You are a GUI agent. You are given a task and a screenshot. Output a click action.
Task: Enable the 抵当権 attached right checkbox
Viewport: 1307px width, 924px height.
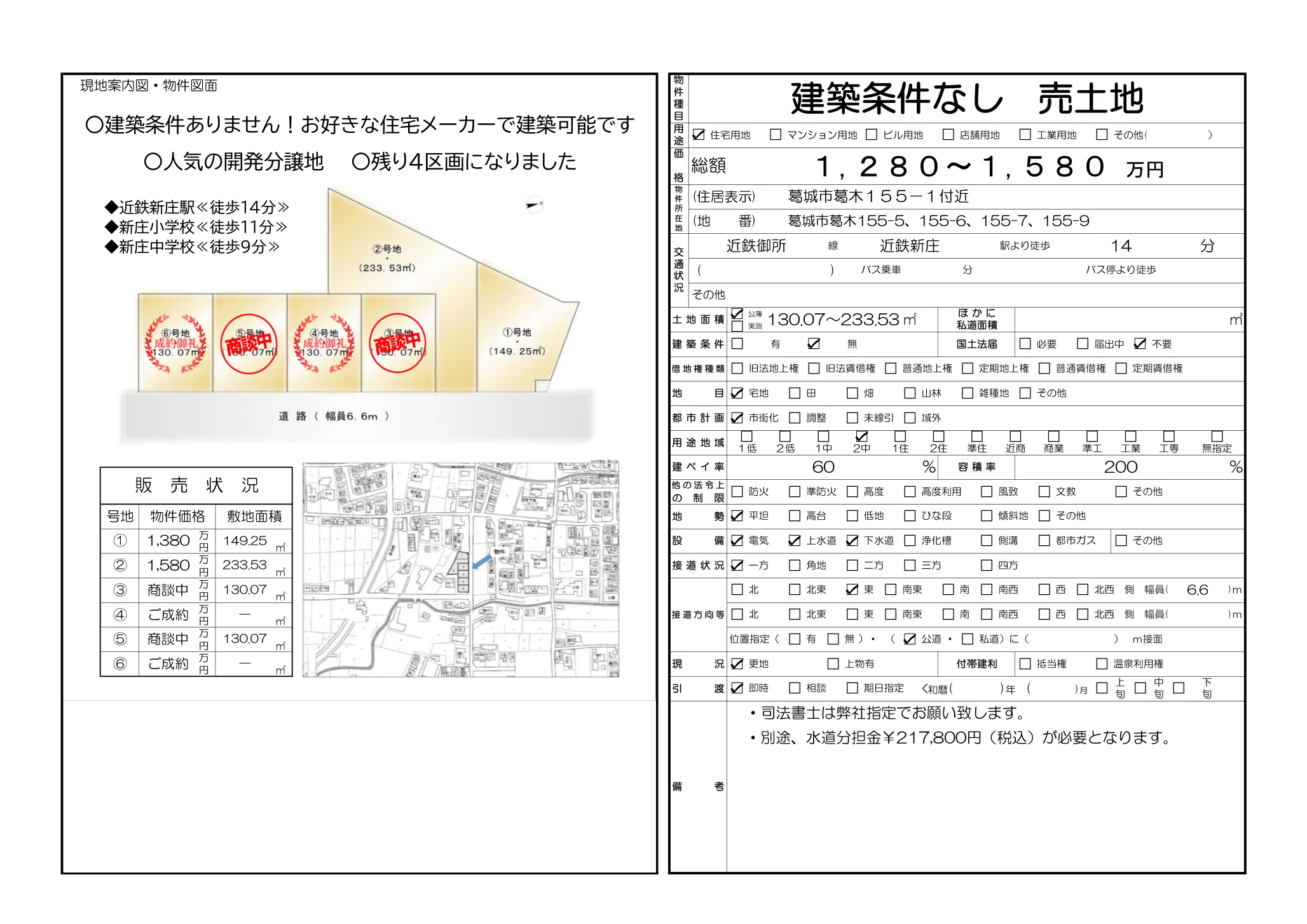[x=1025, y=663]
